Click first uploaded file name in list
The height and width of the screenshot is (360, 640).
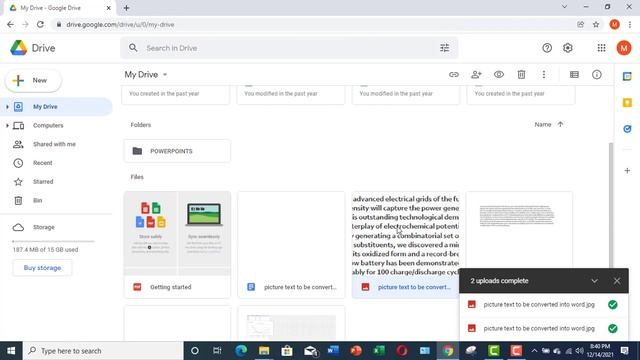[539, 304]
